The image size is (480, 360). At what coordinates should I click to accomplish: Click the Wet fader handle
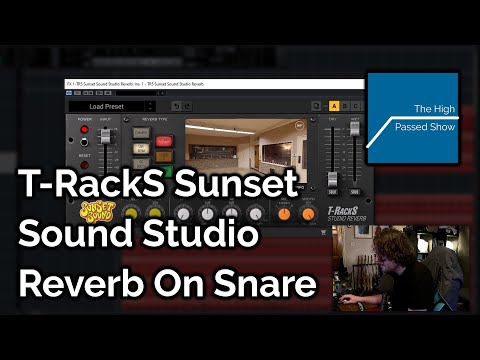click(355, 129)
